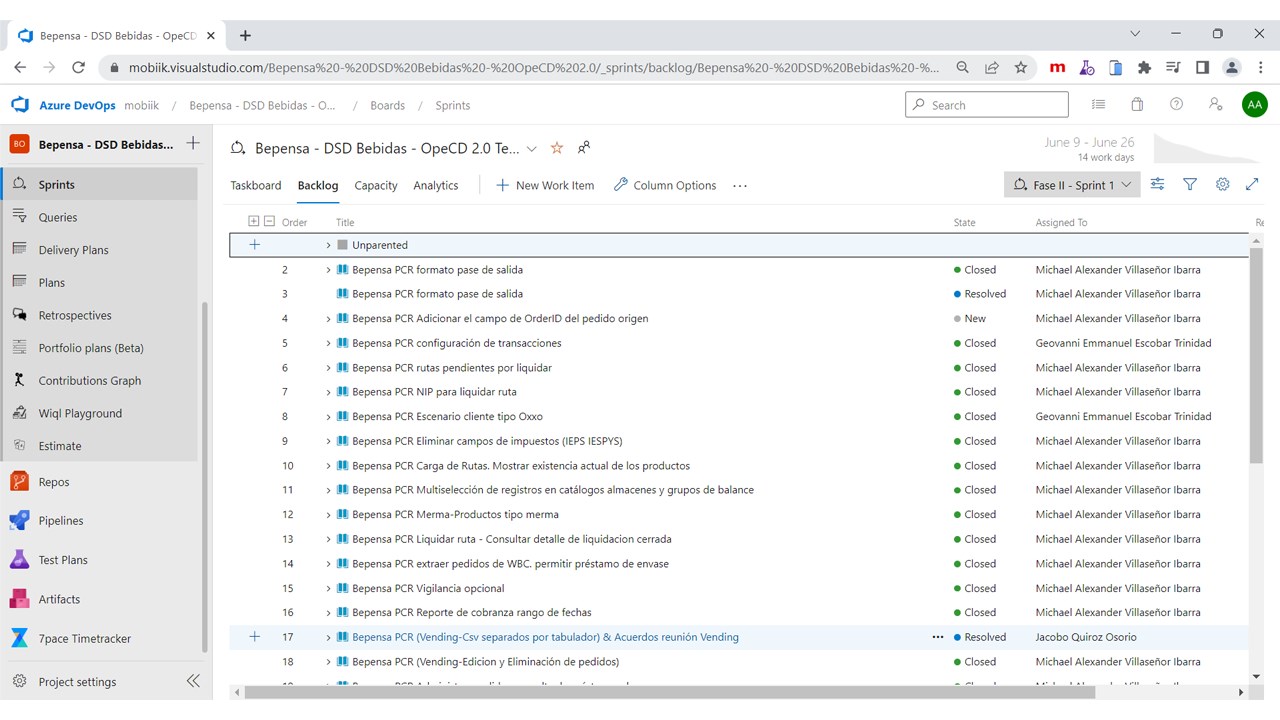Collapse the left navigation sidebar
1280x720 pixels.
(193, 681)
